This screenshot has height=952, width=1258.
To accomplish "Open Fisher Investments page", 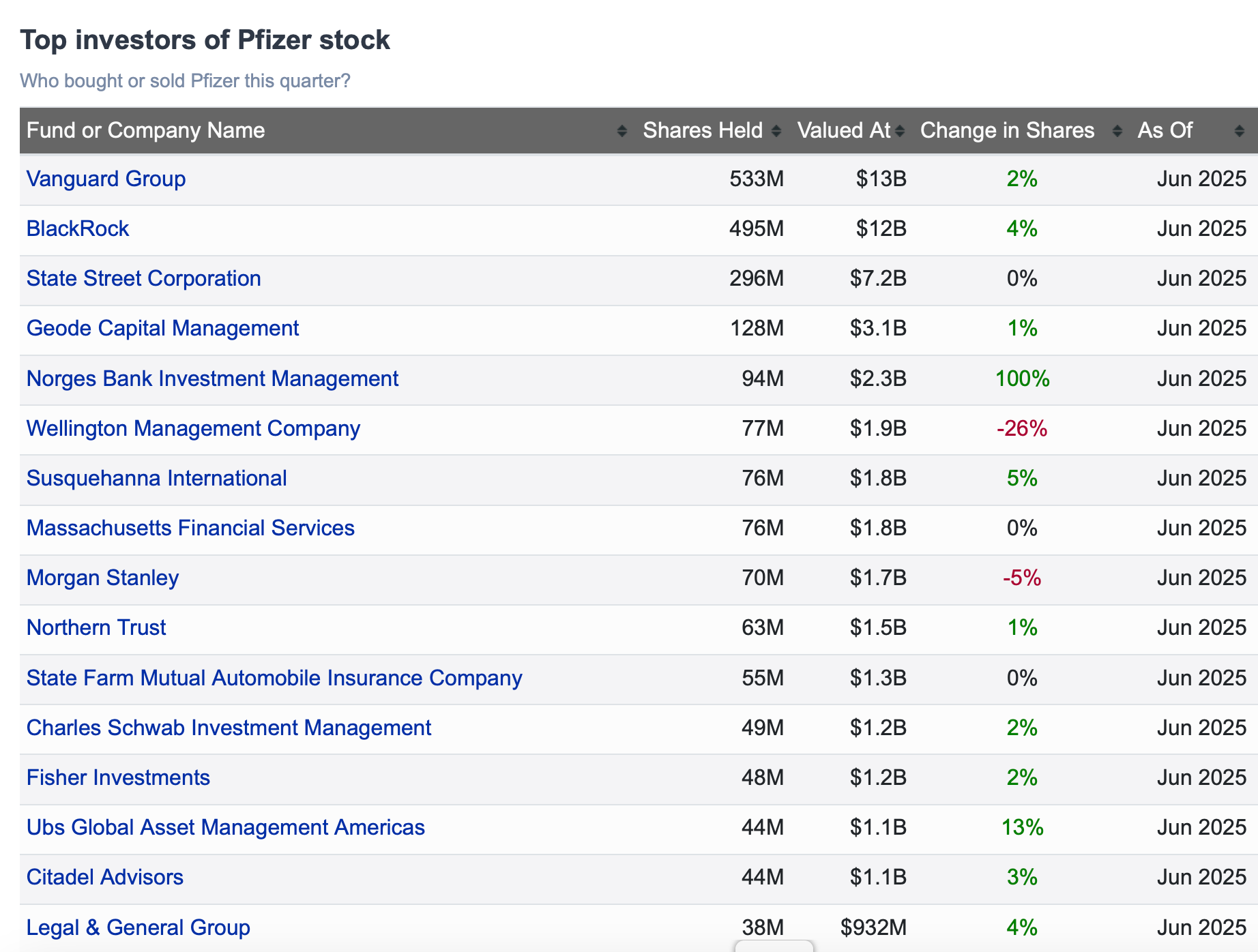I will click(118, 777).
